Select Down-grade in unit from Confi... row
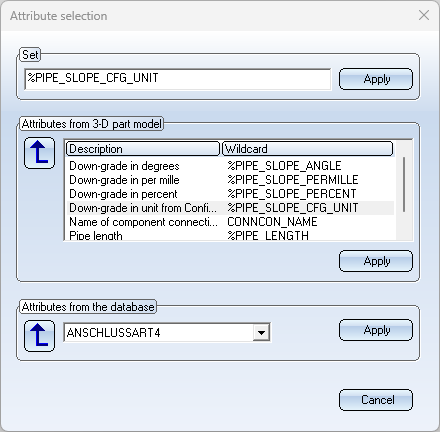The width and height of the screenshot is (440, 432). pos(230,208)
